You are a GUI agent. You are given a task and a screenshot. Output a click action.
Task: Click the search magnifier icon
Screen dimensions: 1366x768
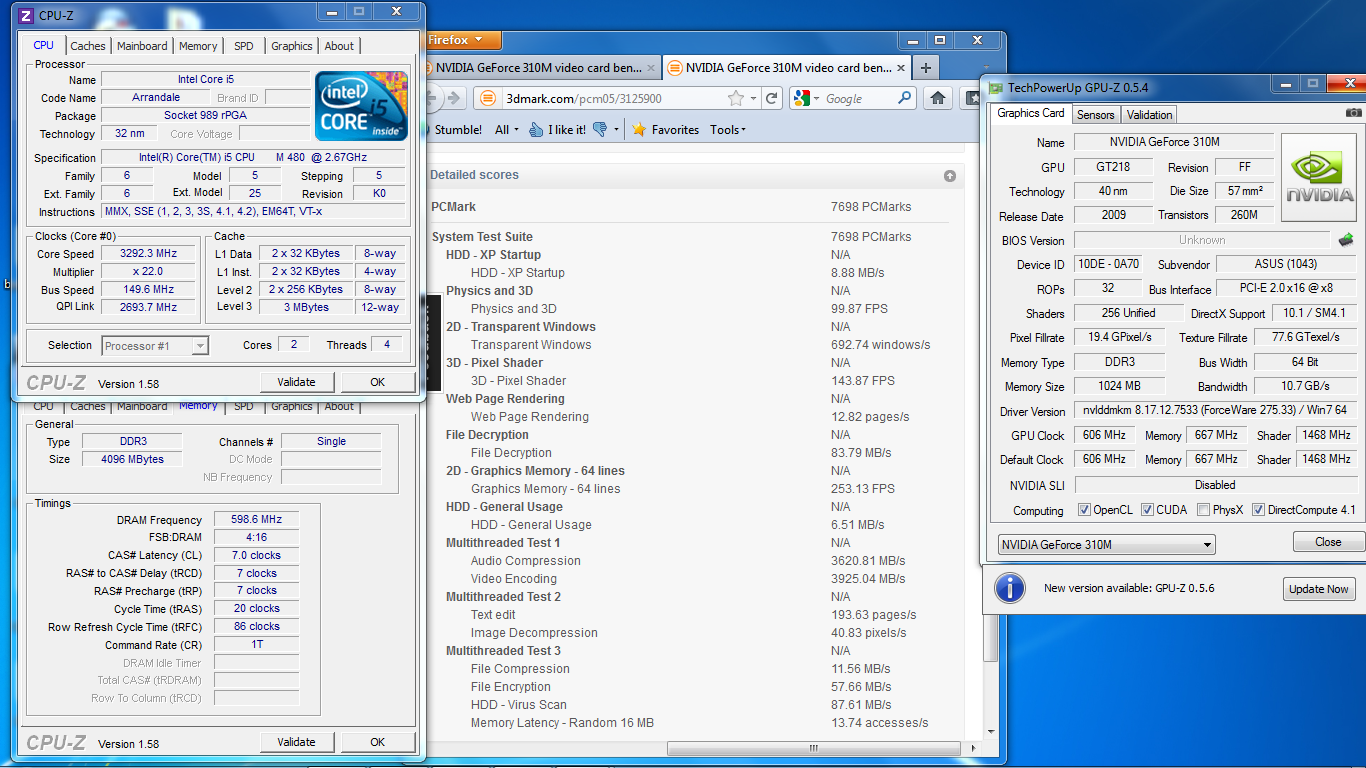point(904,98)
